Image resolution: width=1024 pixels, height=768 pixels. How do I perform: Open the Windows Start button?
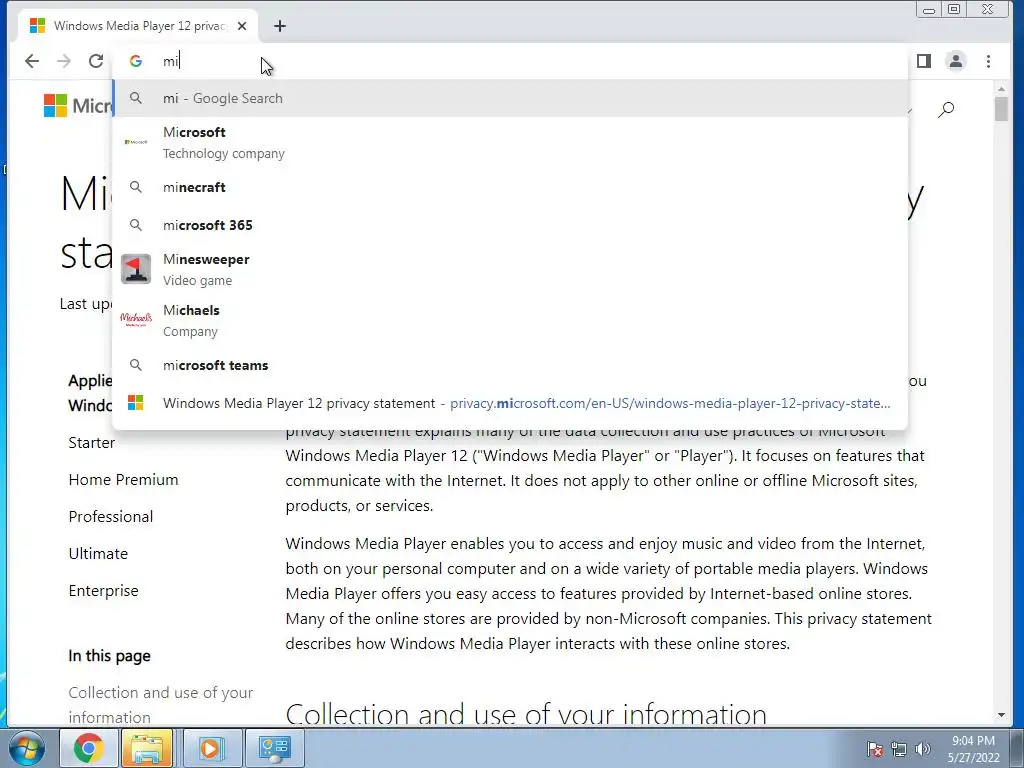[27, 748]
